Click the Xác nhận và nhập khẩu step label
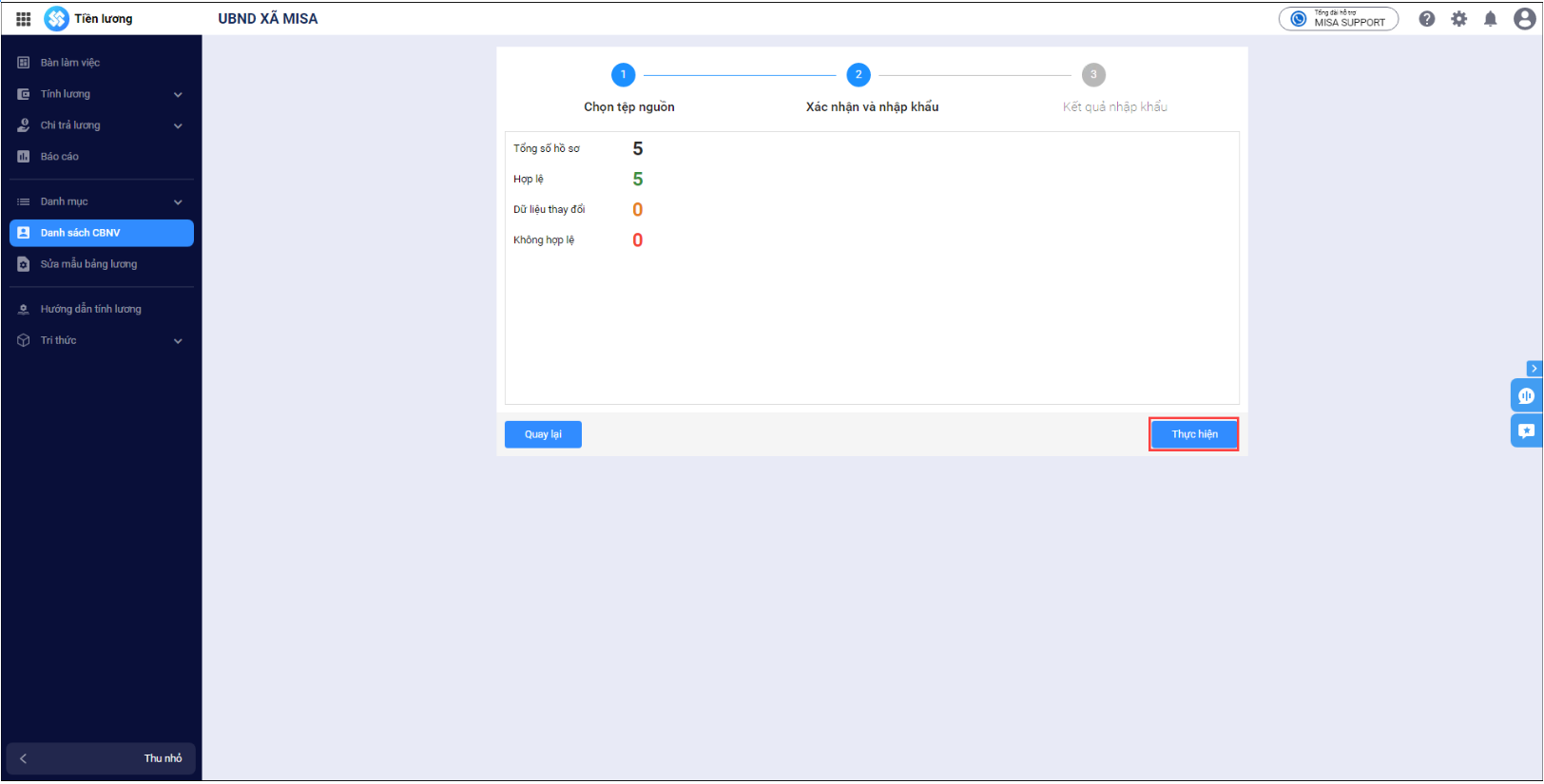Screen dimensions: 1544x784 (873, 107)
